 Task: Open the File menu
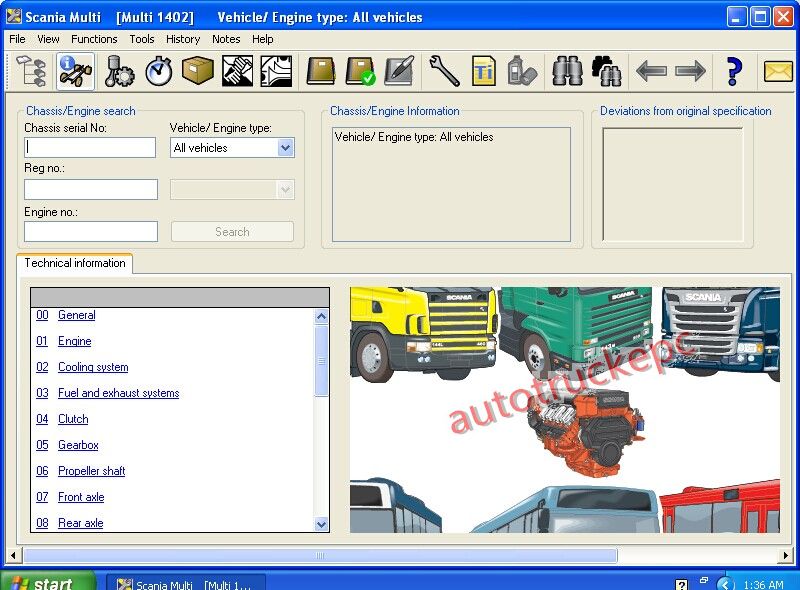(x=17, y=39)
